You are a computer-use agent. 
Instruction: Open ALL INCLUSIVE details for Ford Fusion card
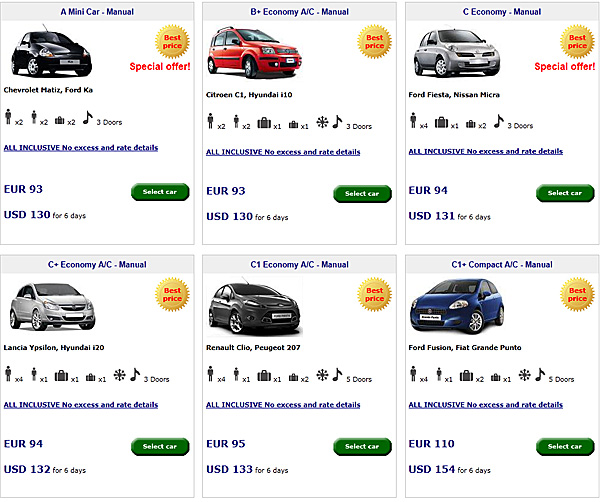point(486,404)
